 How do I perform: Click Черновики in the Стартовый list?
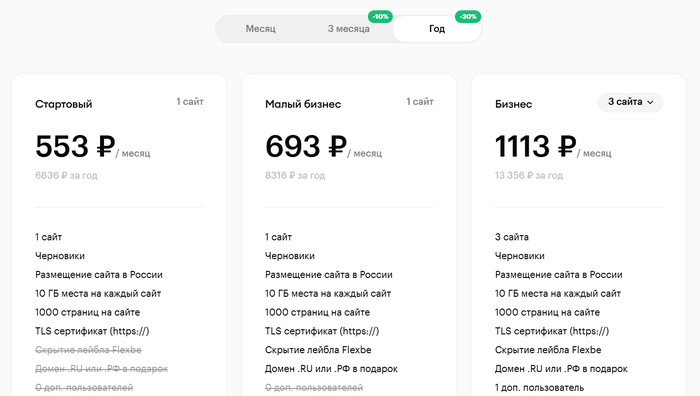[60, 256]
